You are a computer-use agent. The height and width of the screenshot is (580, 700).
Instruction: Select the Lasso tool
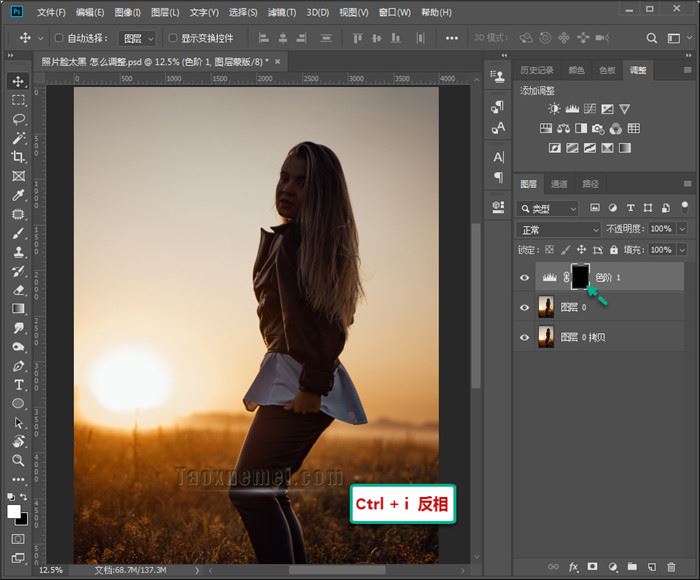[x=18, y=119]
